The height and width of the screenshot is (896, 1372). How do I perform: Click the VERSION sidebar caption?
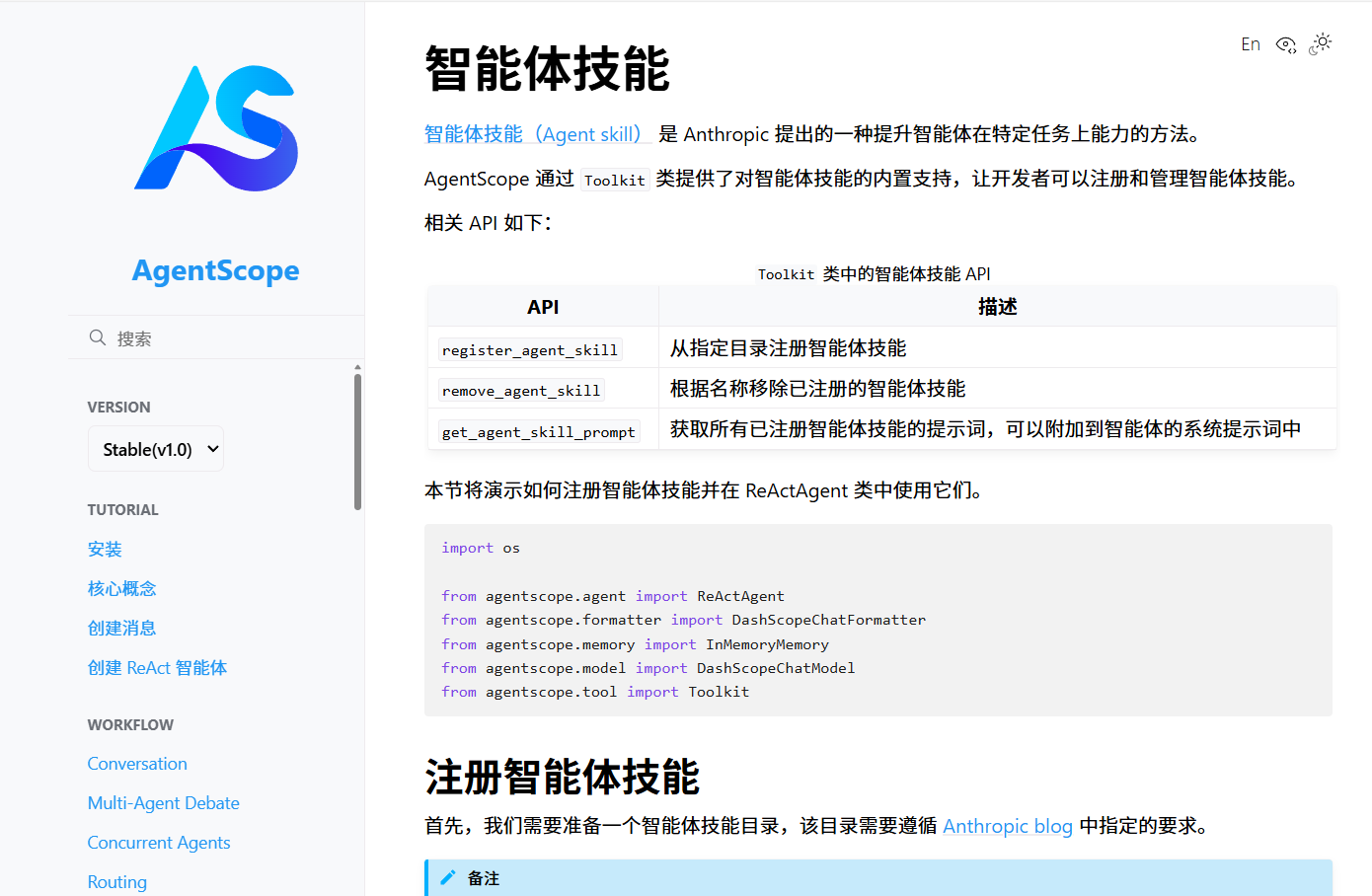point(119,407)
